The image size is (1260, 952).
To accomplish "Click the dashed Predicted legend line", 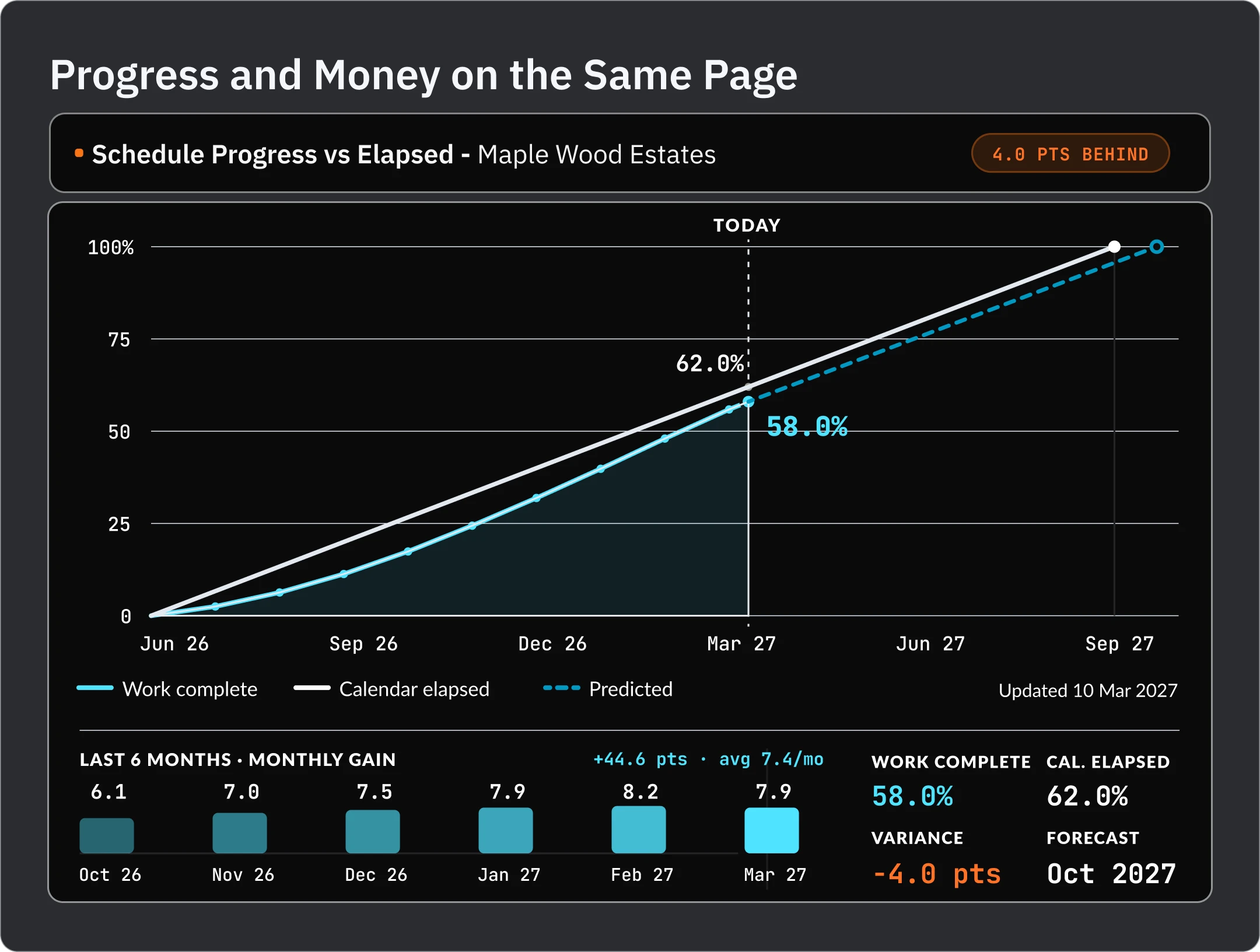I will 561,688.
